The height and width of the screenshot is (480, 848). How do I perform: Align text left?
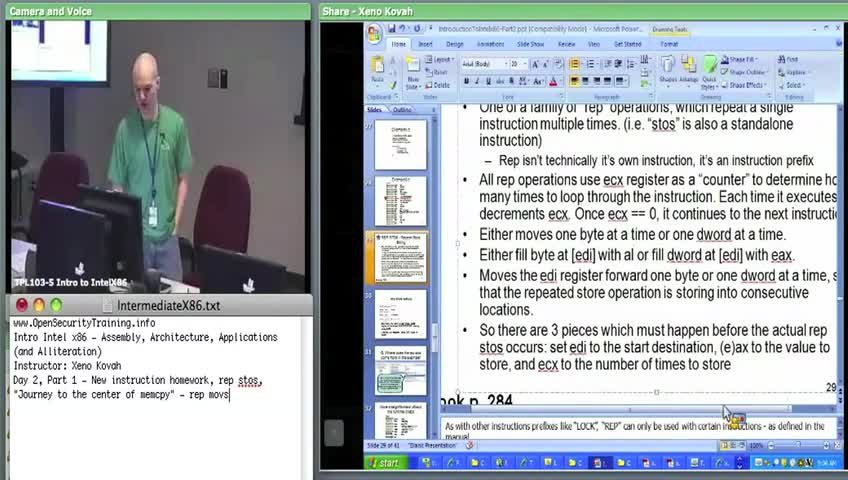pos(574,82)
